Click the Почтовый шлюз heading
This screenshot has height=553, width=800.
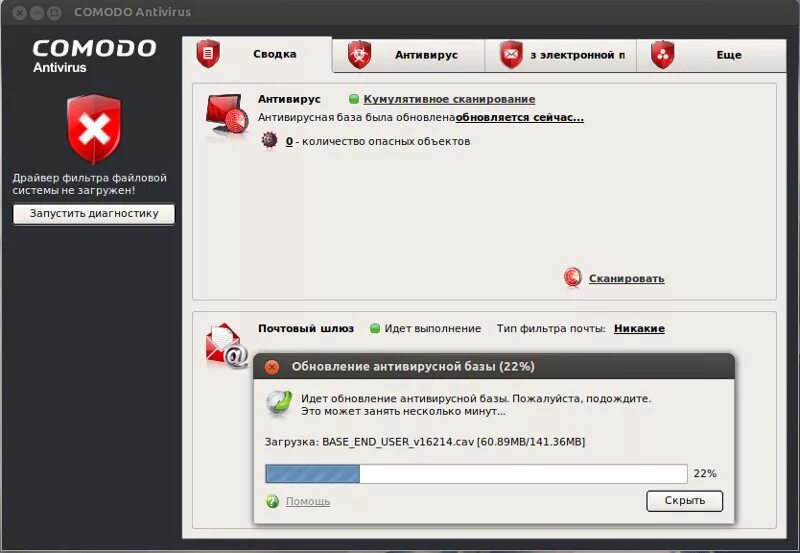click(306, 329)
